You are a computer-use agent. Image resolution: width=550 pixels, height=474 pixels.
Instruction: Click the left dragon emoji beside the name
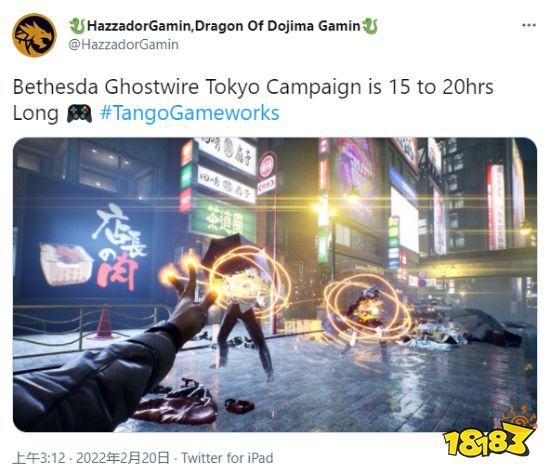(x=77, y=26)
